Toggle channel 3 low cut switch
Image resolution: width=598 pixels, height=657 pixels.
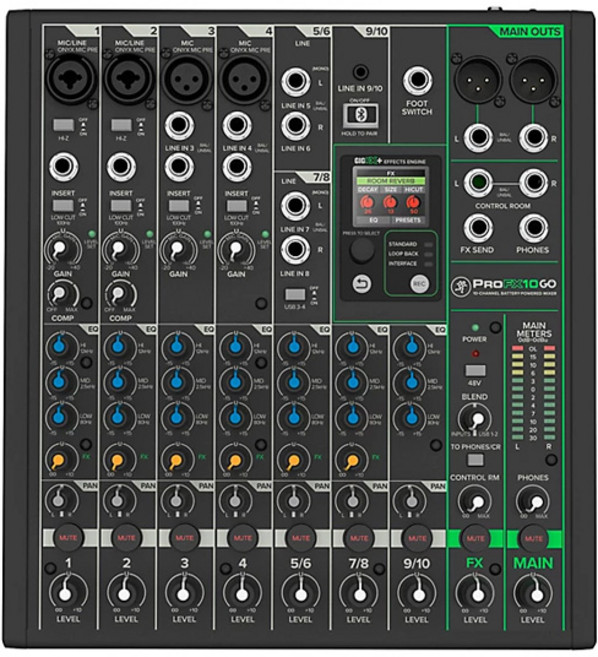coord(179,206)
